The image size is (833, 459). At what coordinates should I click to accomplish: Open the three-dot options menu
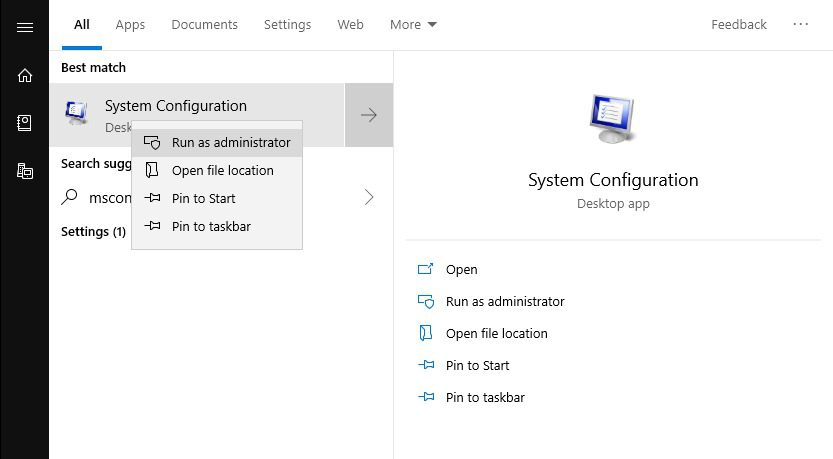[801, 25]
